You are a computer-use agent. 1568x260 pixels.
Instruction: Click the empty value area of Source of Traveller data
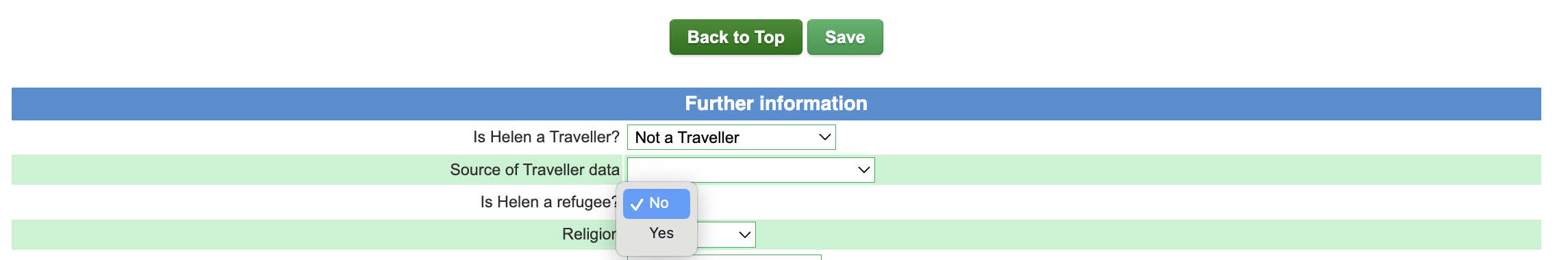741,170
